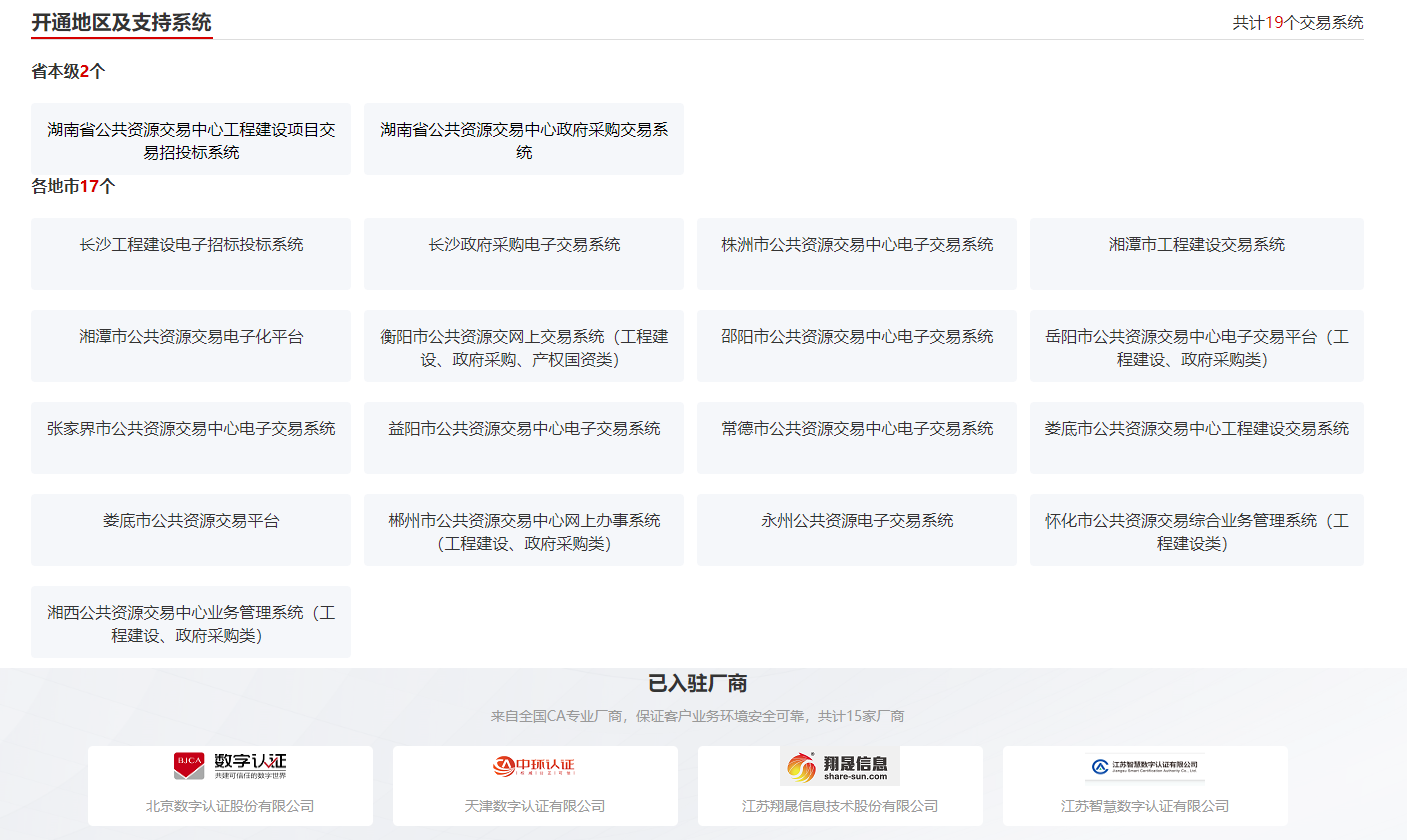Click the 翔晟信息 share-sun logo

pos(839,767)
